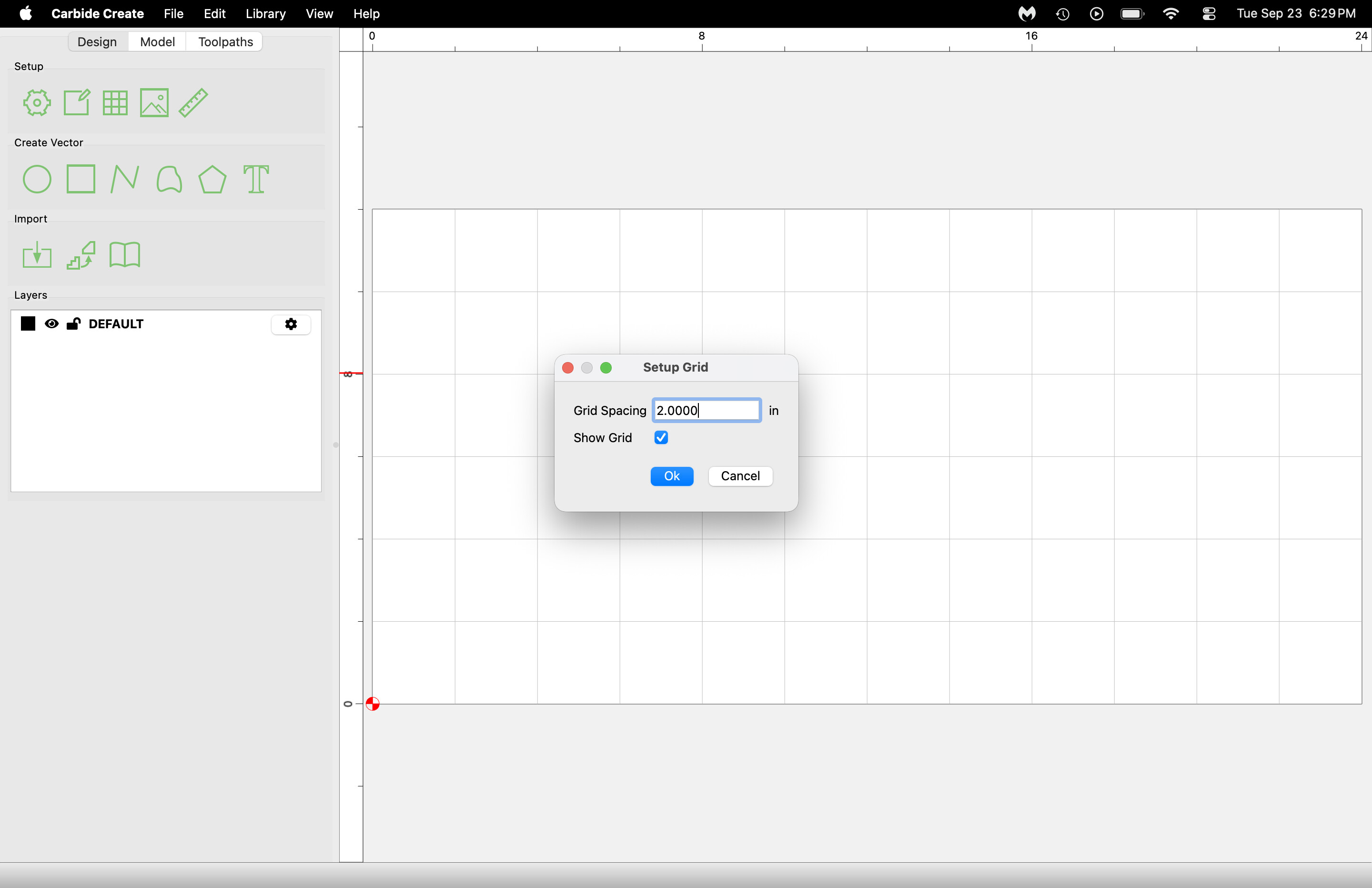Open the Library menu

point(265,14)
